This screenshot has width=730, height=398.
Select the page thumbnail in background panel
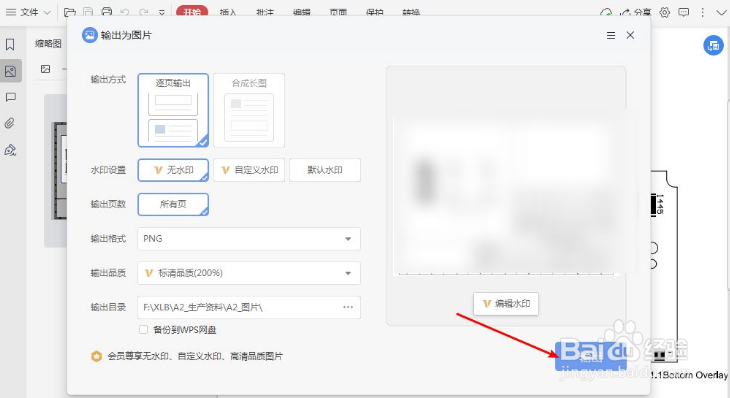[59, 170]
